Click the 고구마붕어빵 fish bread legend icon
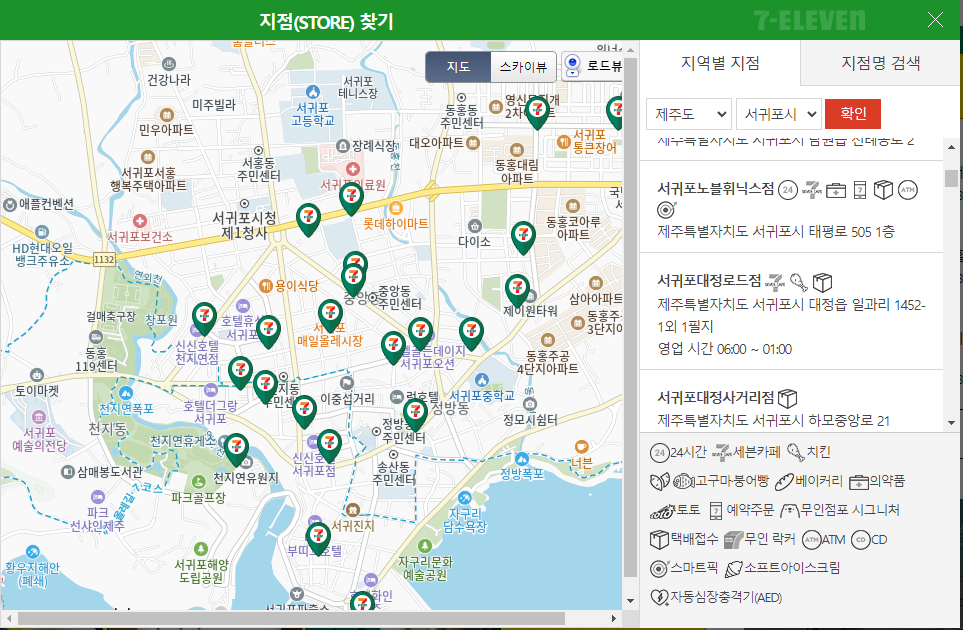The image size is (963, 630). 684,481
